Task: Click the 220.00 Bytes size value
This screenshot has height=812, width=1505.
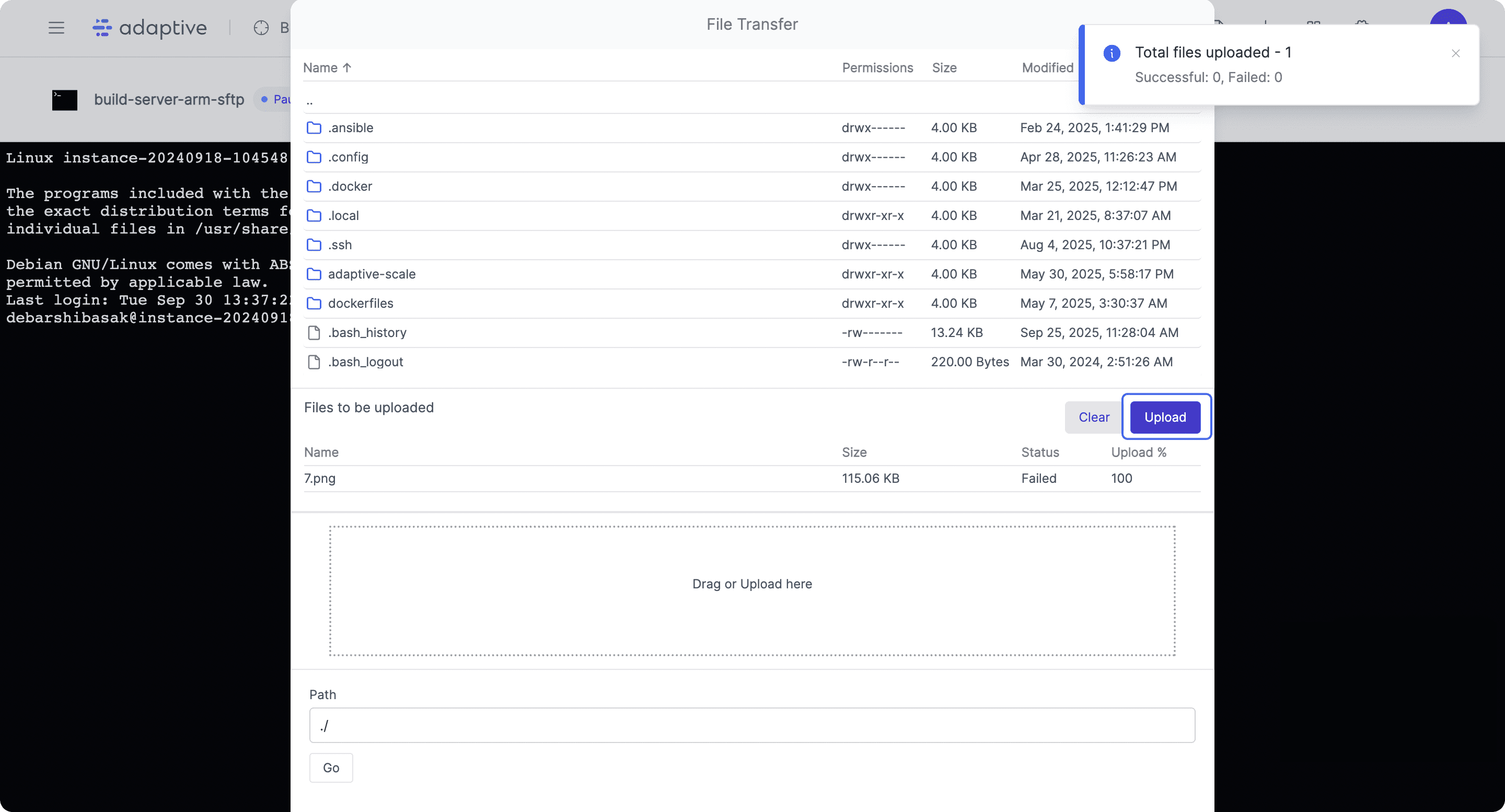Action: click(x=969, y=362)
